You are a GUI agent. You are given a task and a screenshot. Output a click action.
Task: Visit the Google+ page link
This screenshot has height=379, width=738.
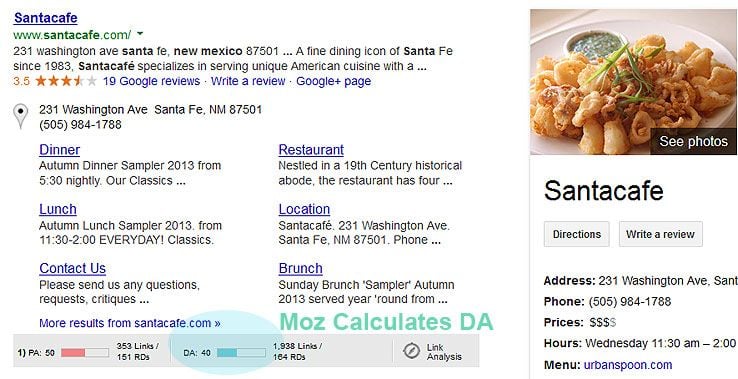(x=333, y=81)
